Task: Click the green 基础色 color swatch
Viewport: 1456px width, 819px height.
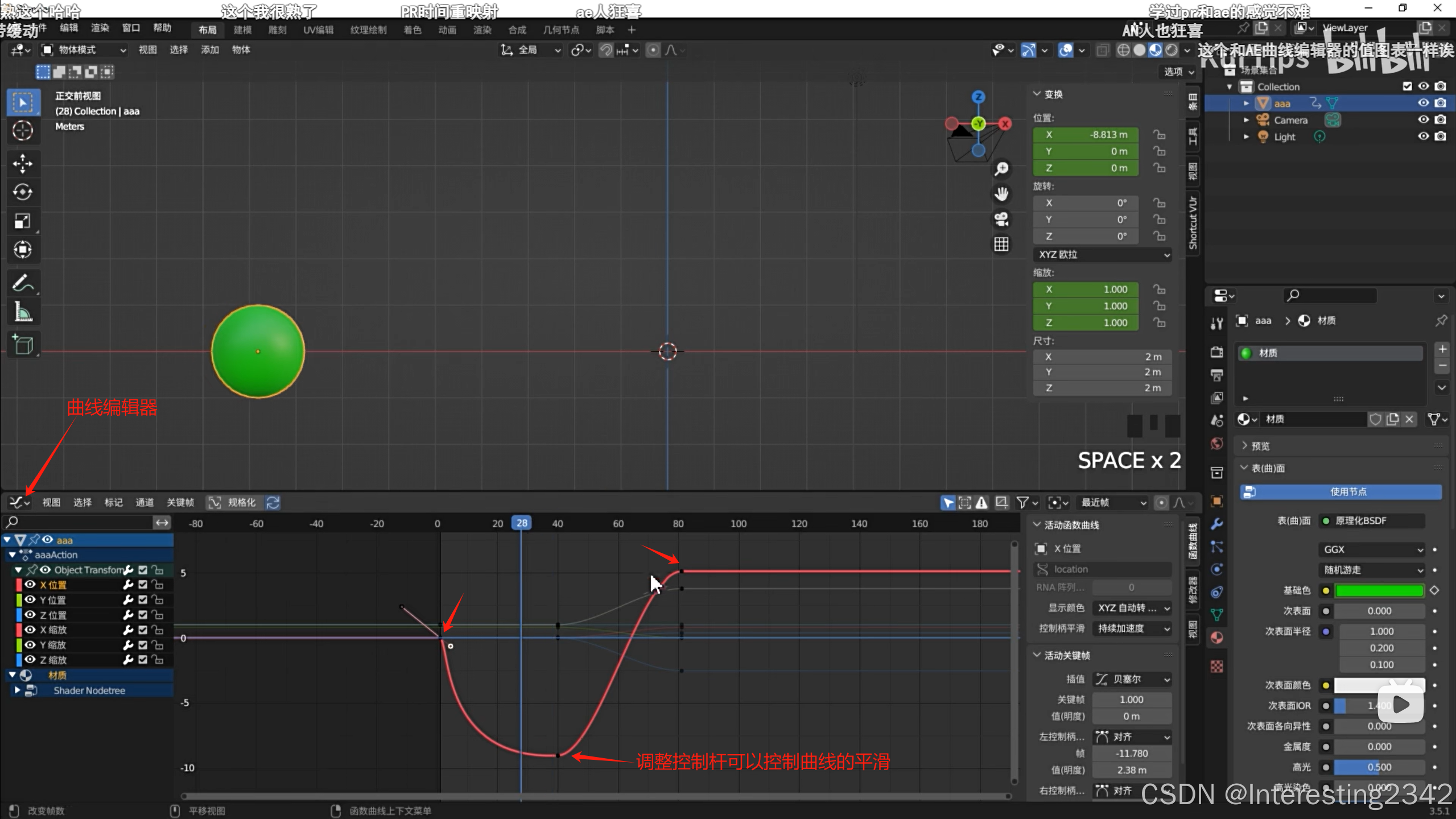Action: (x=1379, y=591)
